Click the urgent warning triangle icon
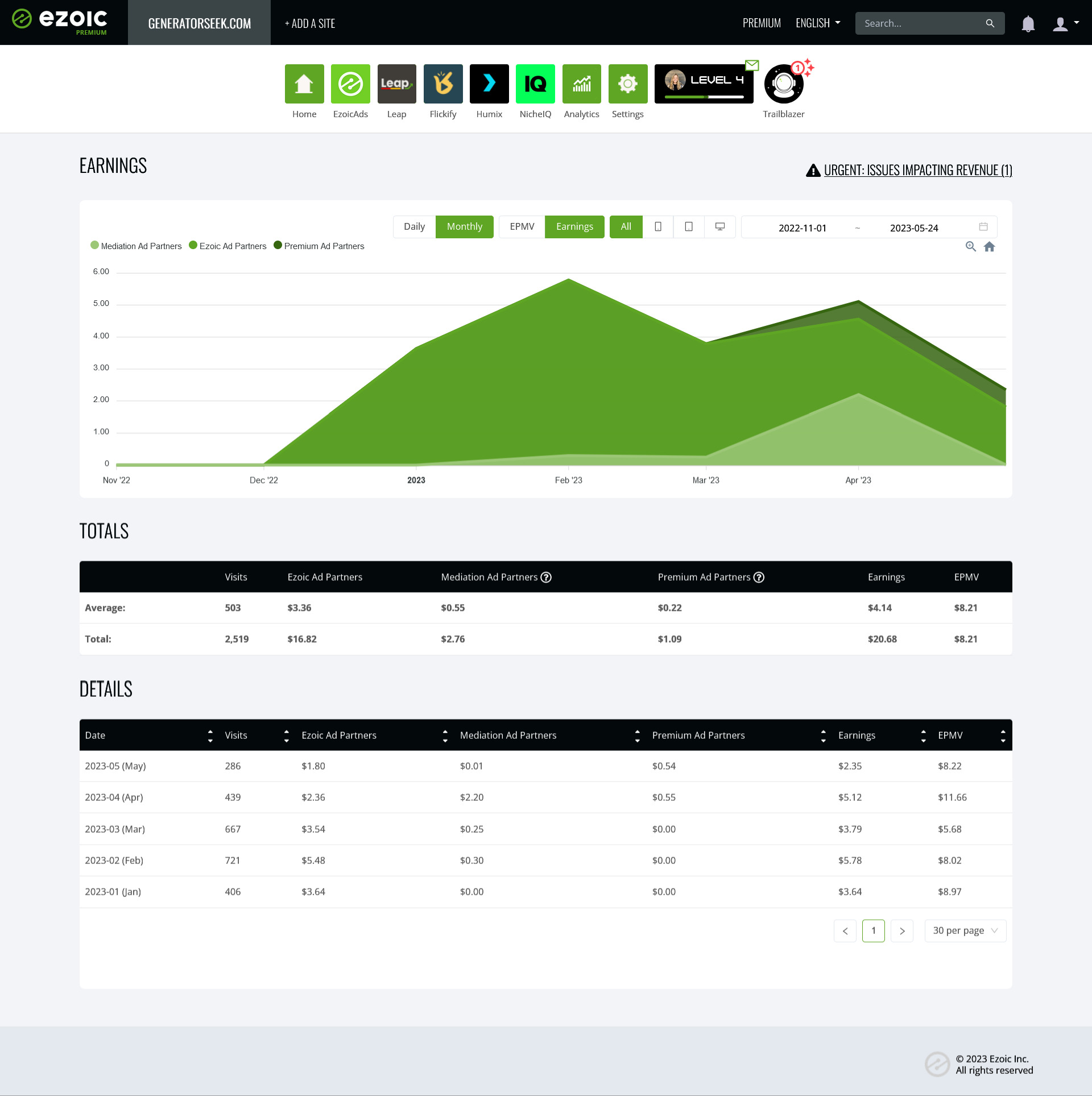 click(x=813, y=170)
